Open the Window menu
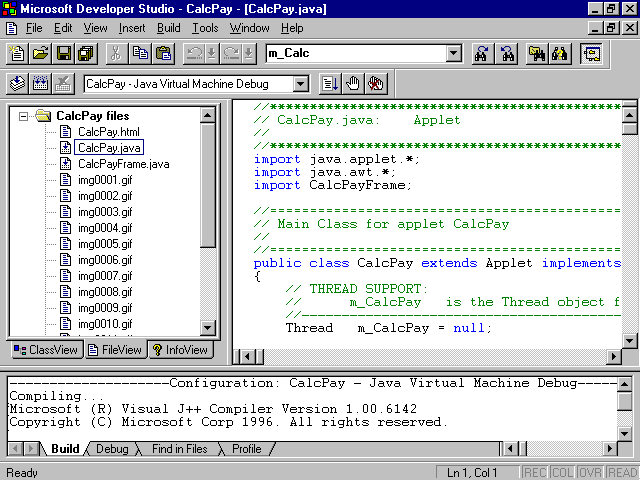Image resolution: width=640 pixels, height=480 pixels. pyautogui.click(x=249, y=28)
